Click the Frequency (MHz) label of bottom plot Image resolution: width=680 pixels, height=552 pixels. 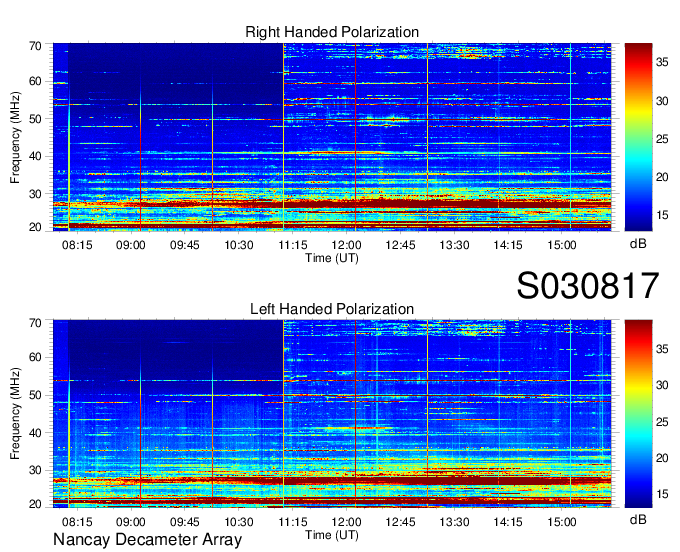point(15,413)
